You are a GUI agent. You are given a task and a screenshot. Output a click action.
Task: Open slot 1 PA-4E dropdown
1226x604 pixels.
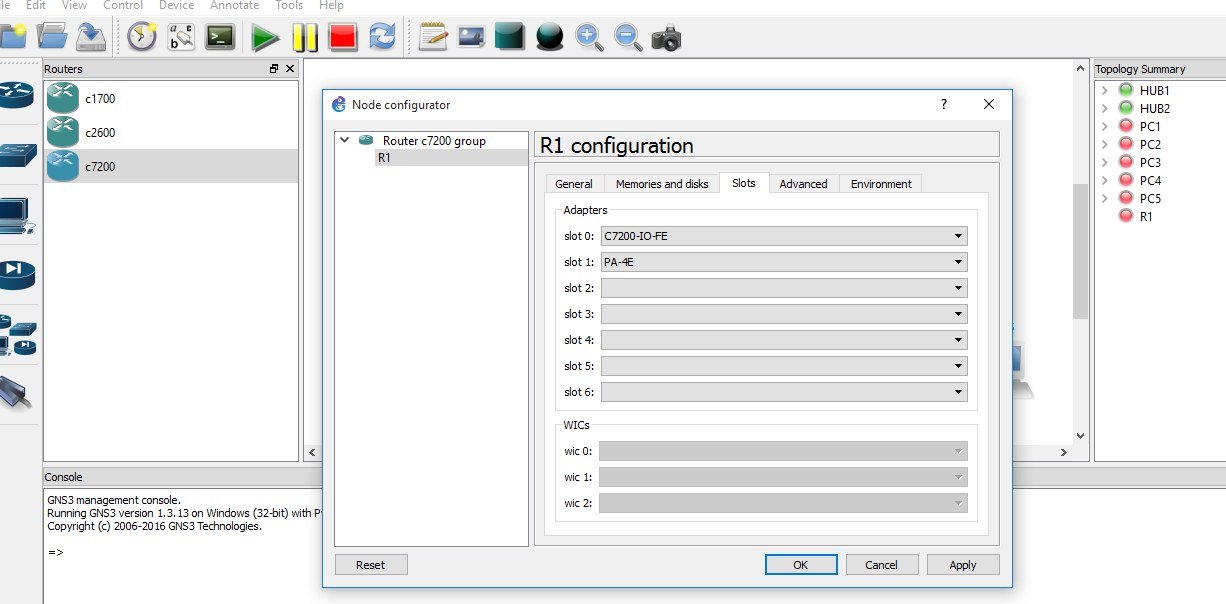point(783,262)
